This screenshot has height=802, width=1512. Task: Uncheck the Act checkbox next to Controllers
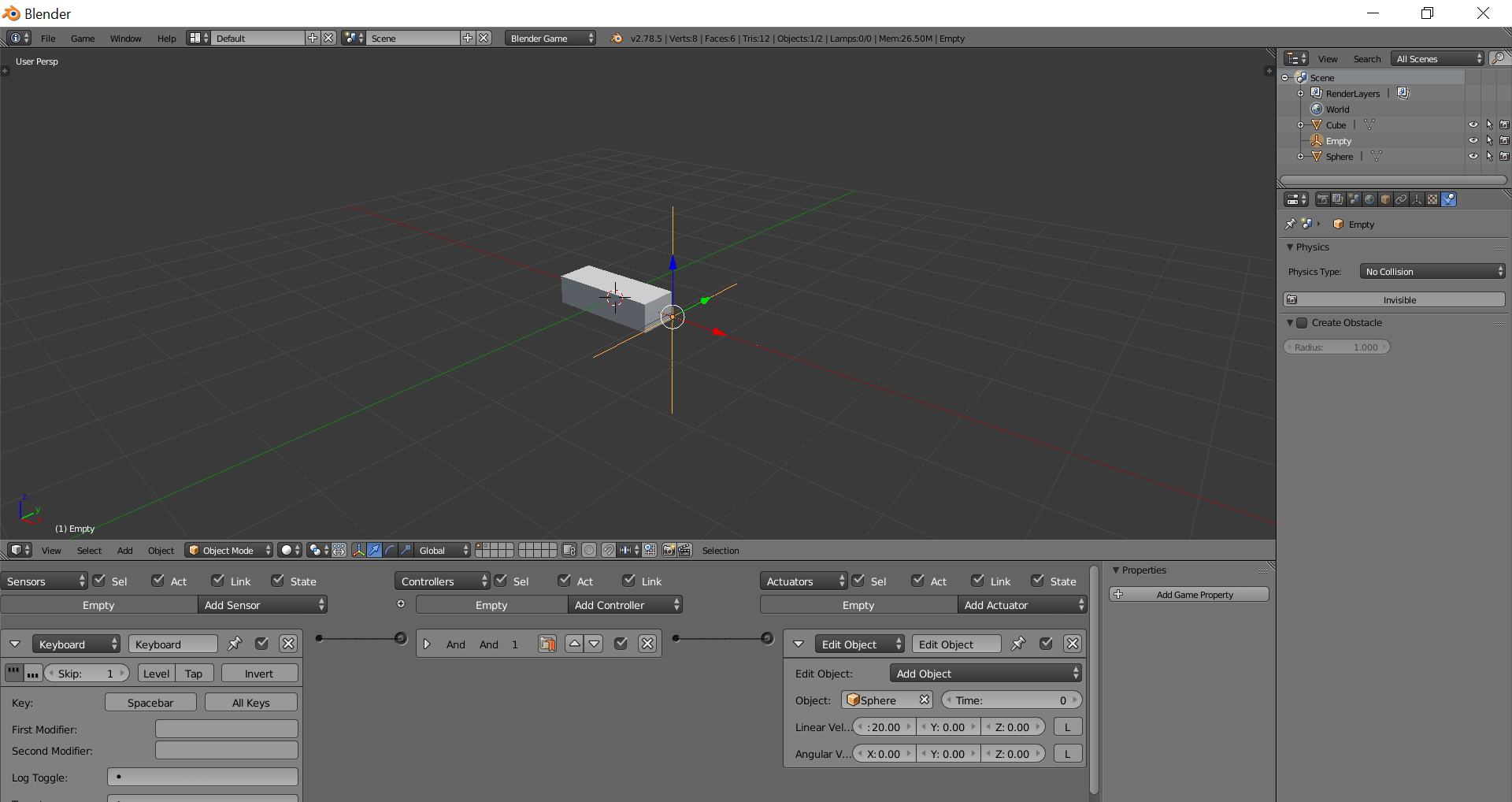564,581
